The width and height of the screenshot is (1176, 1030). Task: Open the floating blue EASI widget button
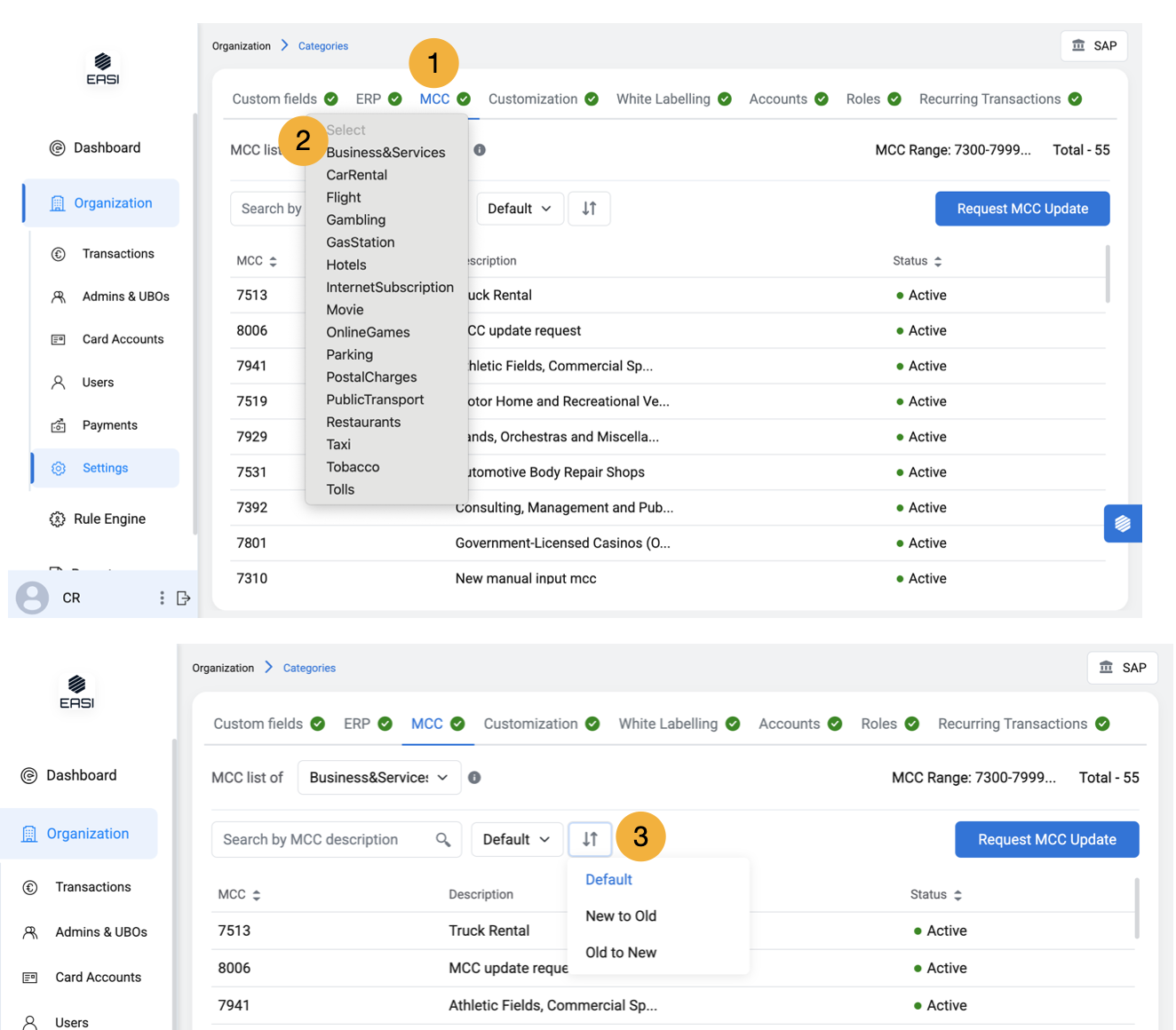[x=1122, y=523]
